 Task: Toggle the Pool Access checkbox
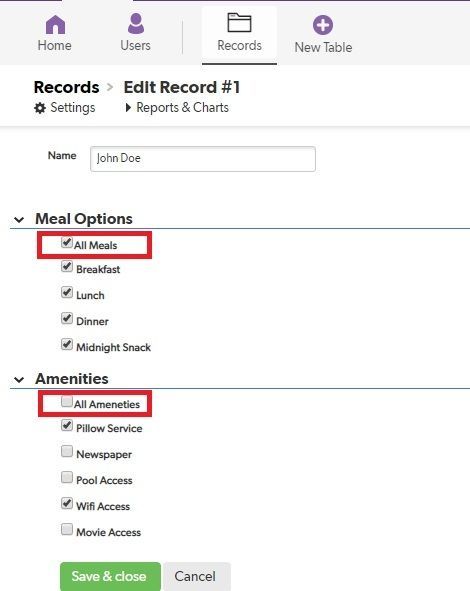67,477
